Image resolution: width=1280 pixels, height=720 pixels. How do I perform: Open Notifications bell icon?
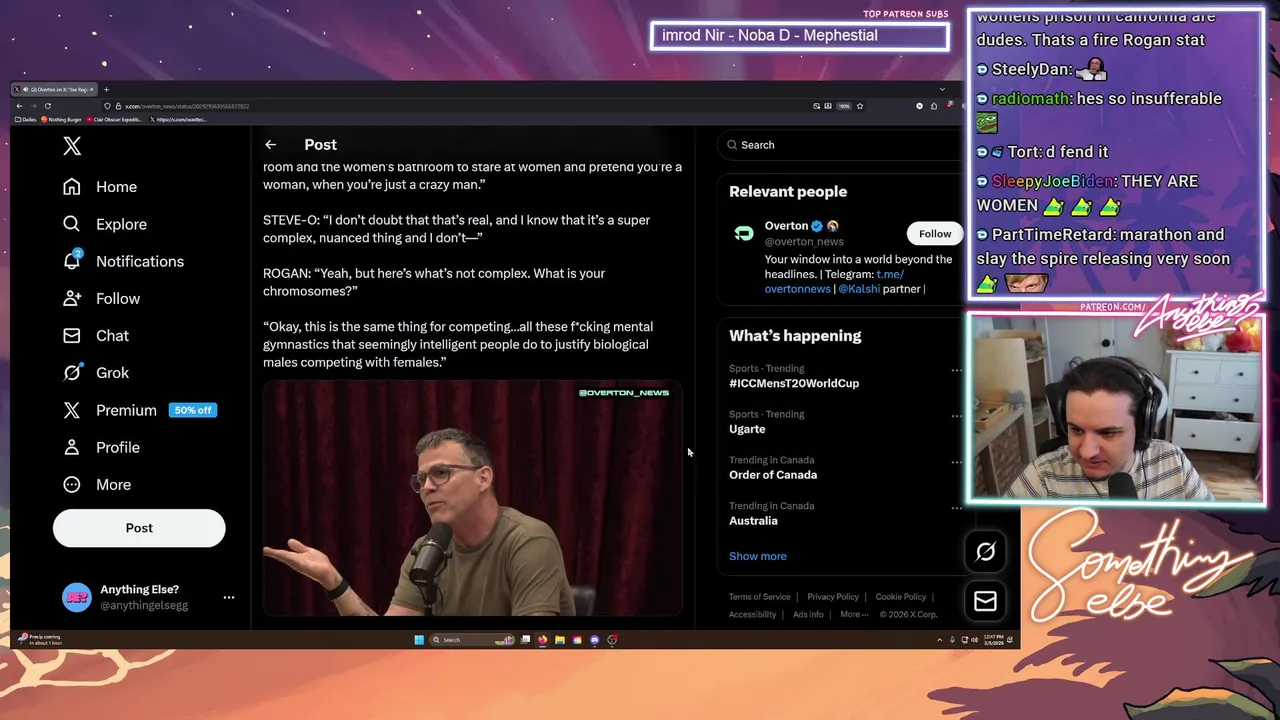tap(72, 261)
